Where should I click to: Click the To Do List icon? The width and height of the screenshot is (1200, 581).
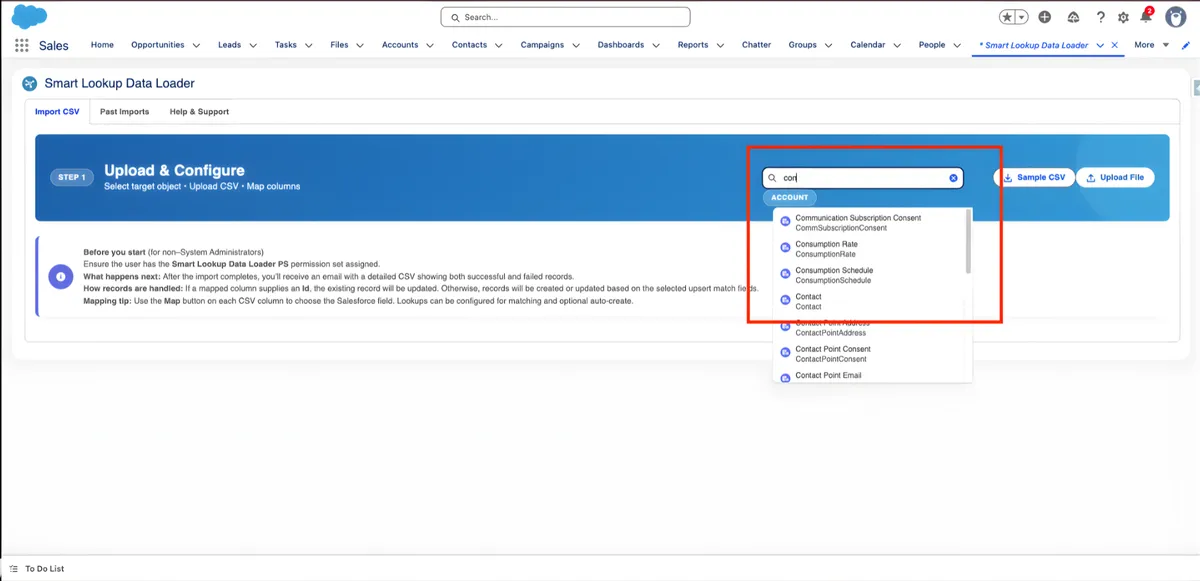pyautogui.click(x=14, y=569)
